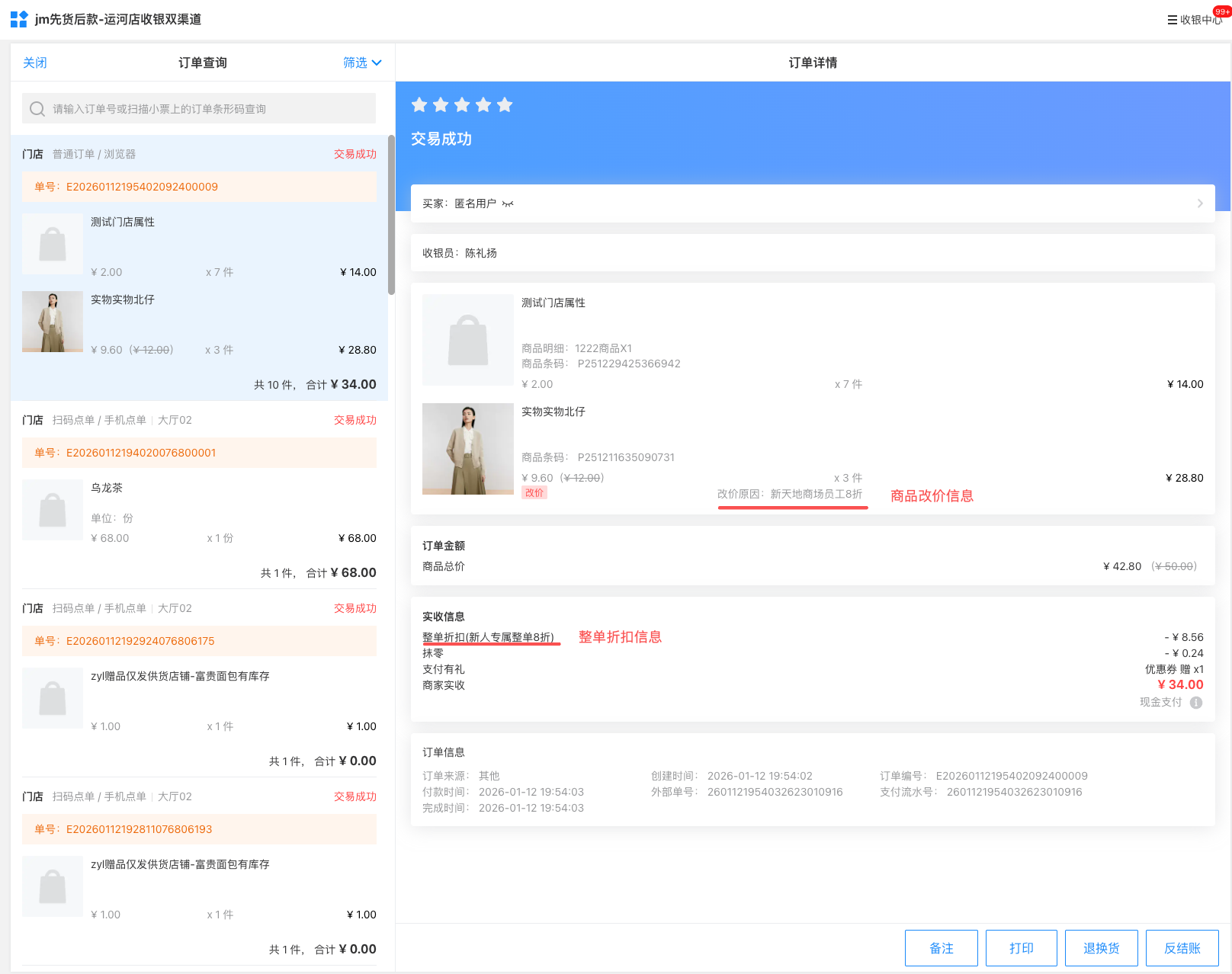Click the 反结账 button
Viewport: 1232px width, 974px height.
(x=1182, y=948)
